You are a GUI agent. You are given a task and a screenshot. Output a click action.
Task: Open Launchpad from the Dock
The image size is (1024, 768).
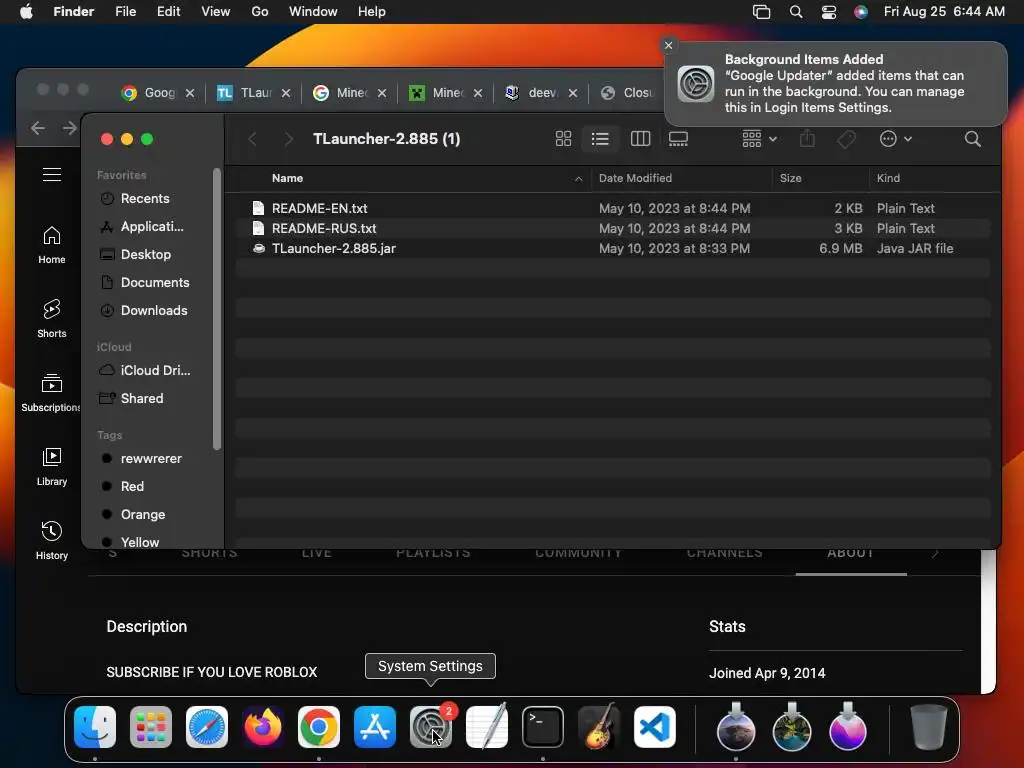point(151,727)
